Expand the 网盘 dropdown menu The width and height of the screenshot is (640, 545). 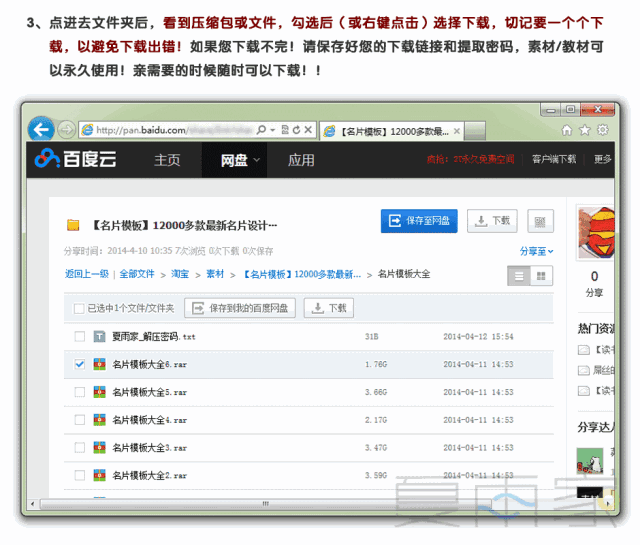[x=257, y=160]
